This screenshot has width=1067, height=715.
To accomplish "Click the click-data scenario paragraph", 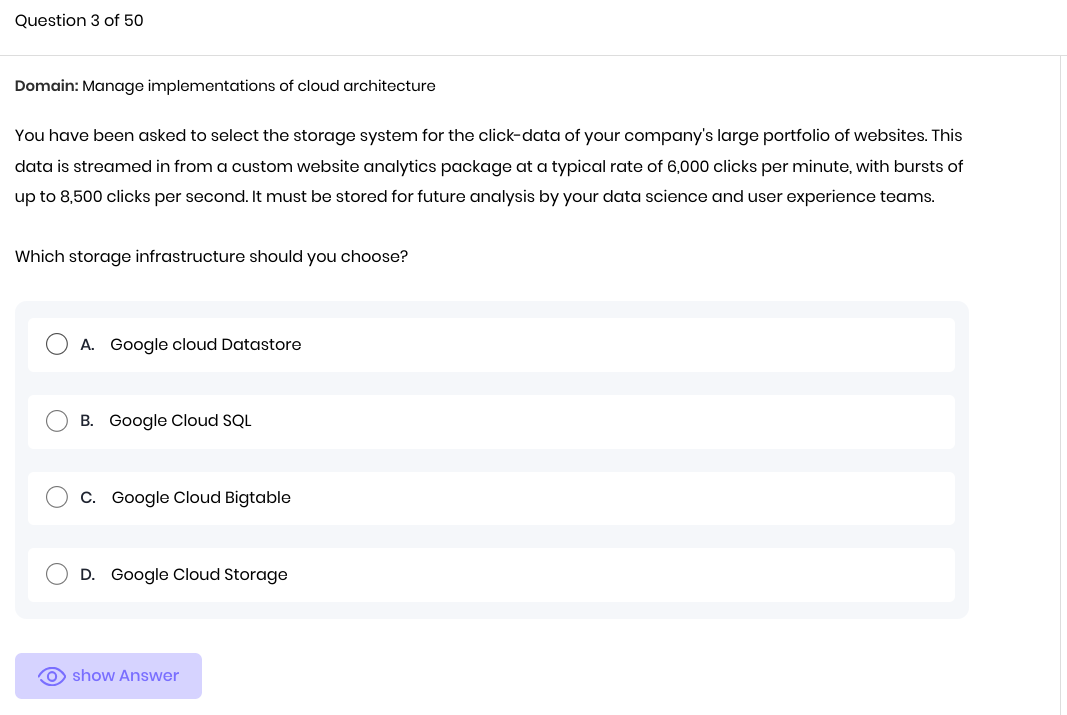I will [x=488, y=166].
